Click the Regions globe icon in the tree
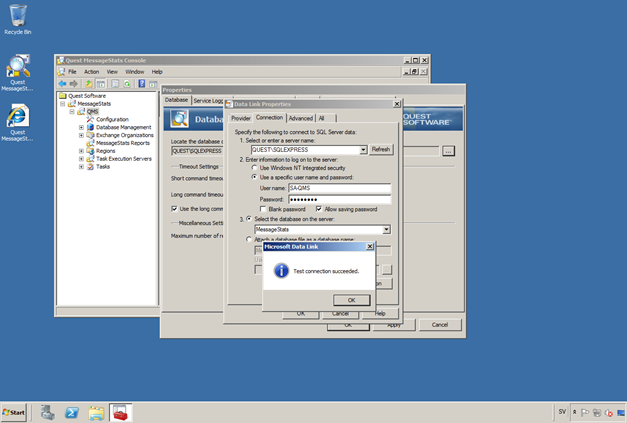Screen dimensions: 627x423 click(90, 151)
